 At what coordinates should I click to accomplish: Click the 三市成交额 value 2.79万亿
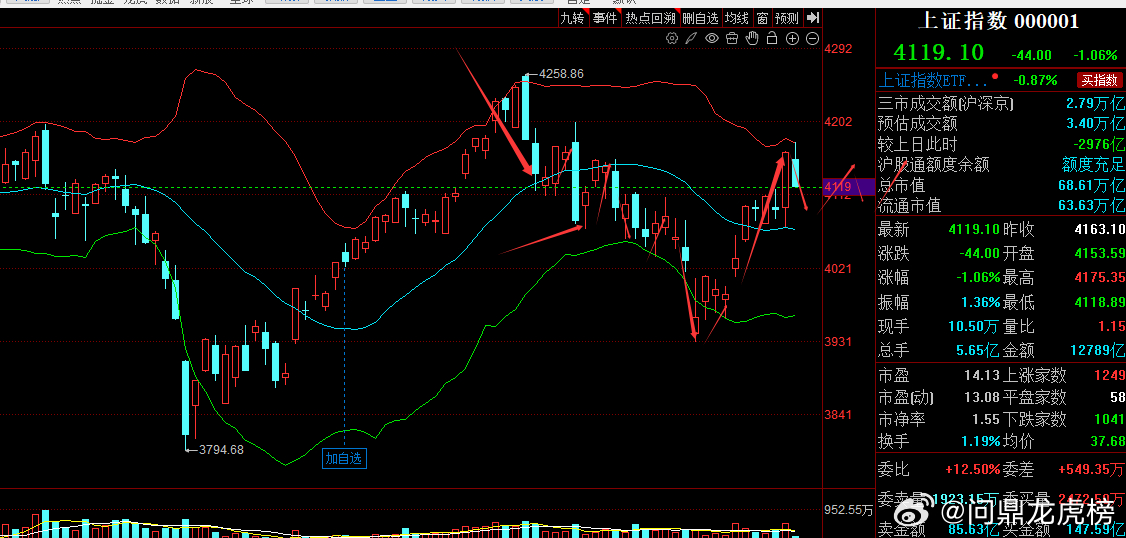pyautogui.click(x=1094, y=103)
